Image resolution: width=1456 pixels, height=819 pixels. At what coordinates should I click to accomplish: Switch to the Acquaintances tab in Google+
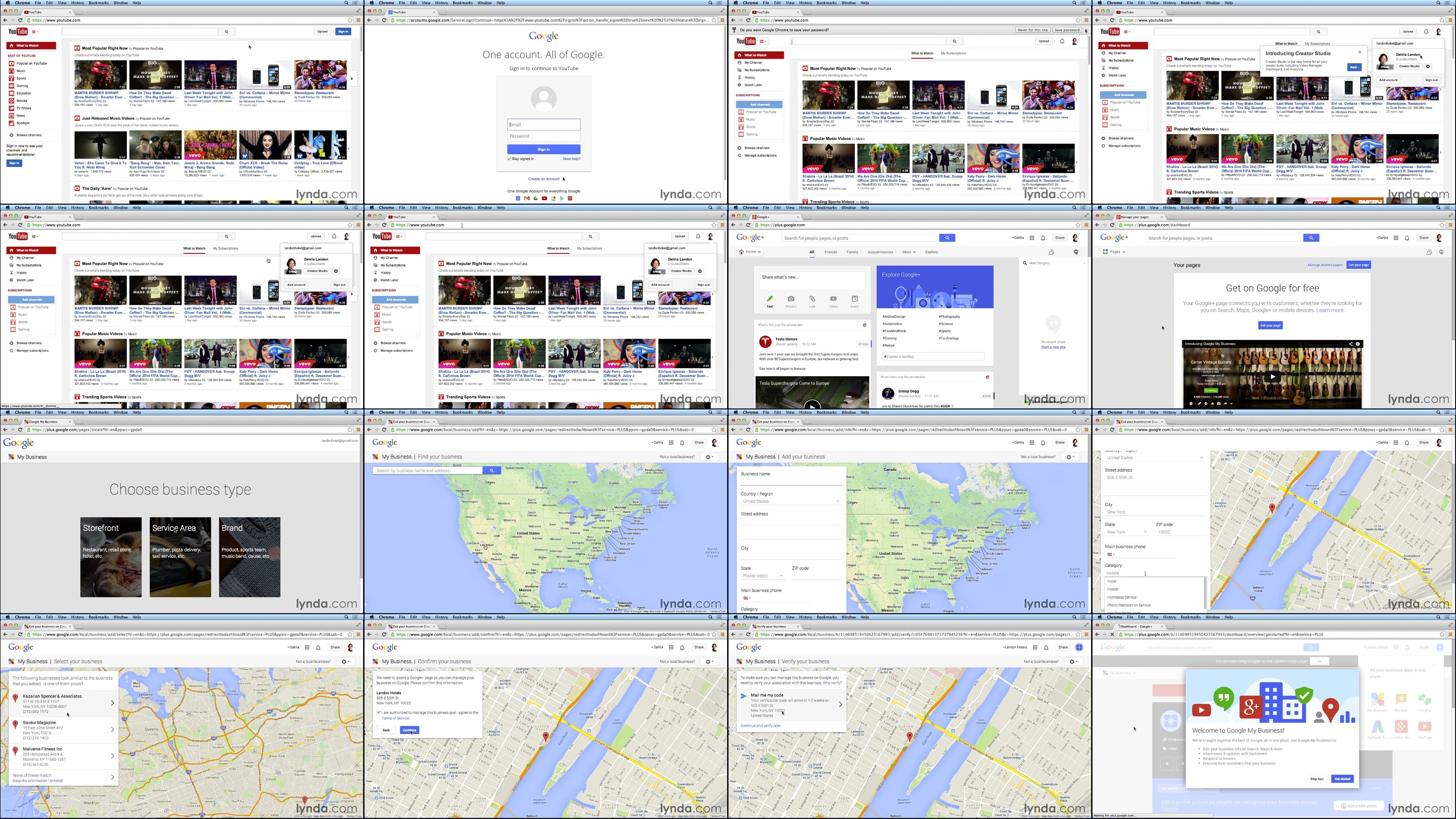click(x=880, y=252)
